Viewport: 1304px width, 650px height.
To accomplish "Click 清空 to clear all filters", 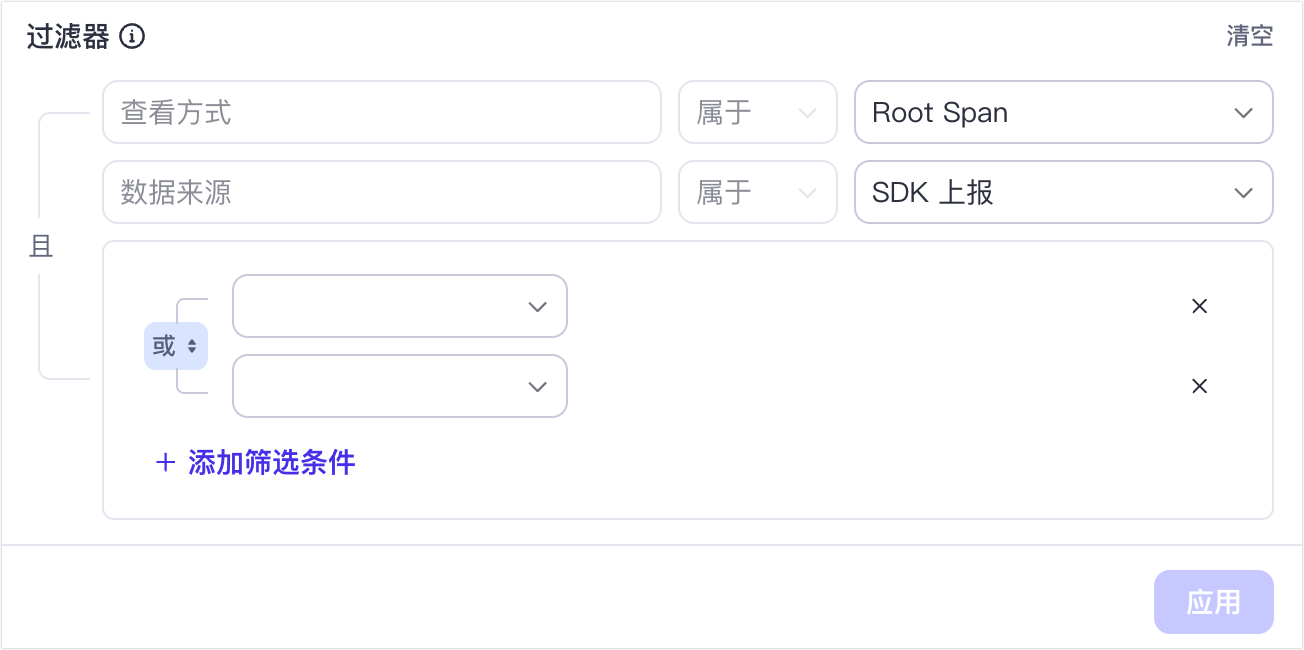I will [1249, 37].
